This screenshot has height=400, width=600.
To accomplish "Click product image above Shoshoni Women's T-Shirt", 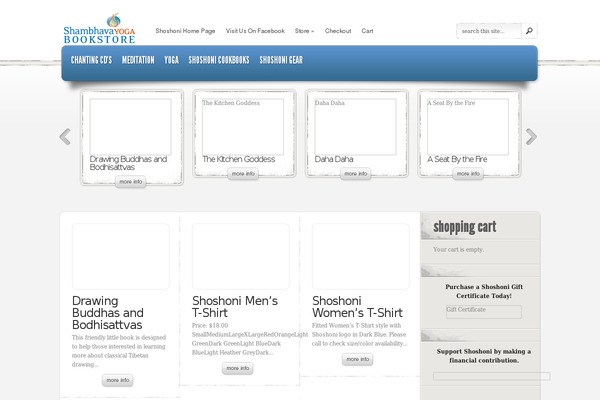I will pyautogui.click(x=361, y=256).
